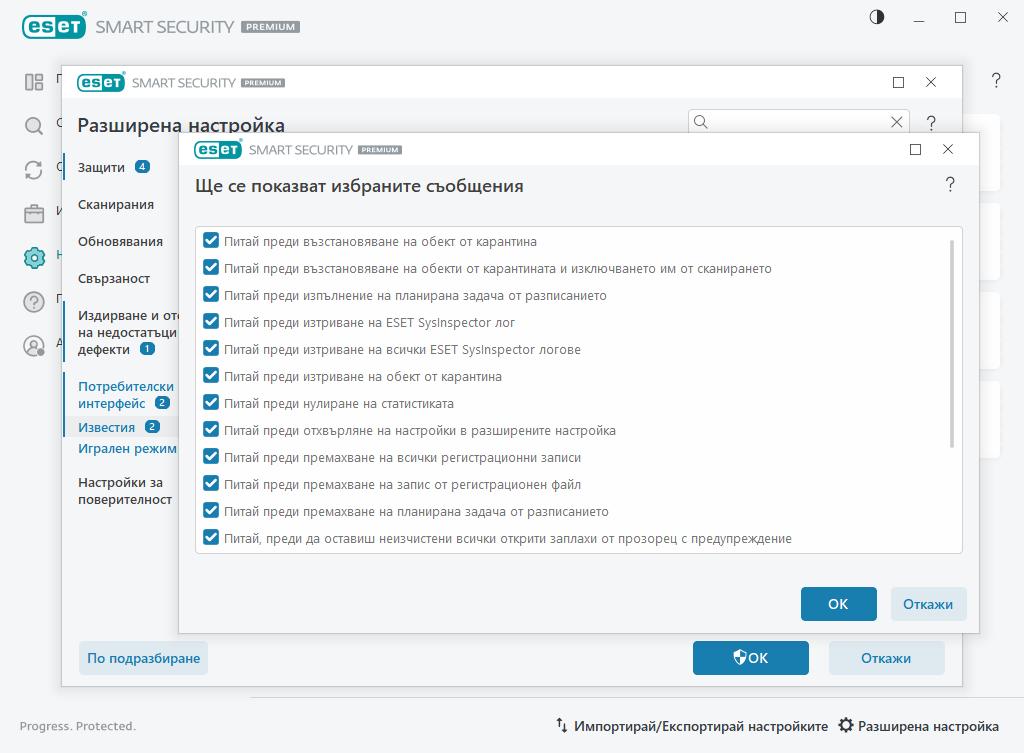This screenshot has height=753, width=1024.
Task: Select the Игрален режим subsection
Action: tap(127, 449)
